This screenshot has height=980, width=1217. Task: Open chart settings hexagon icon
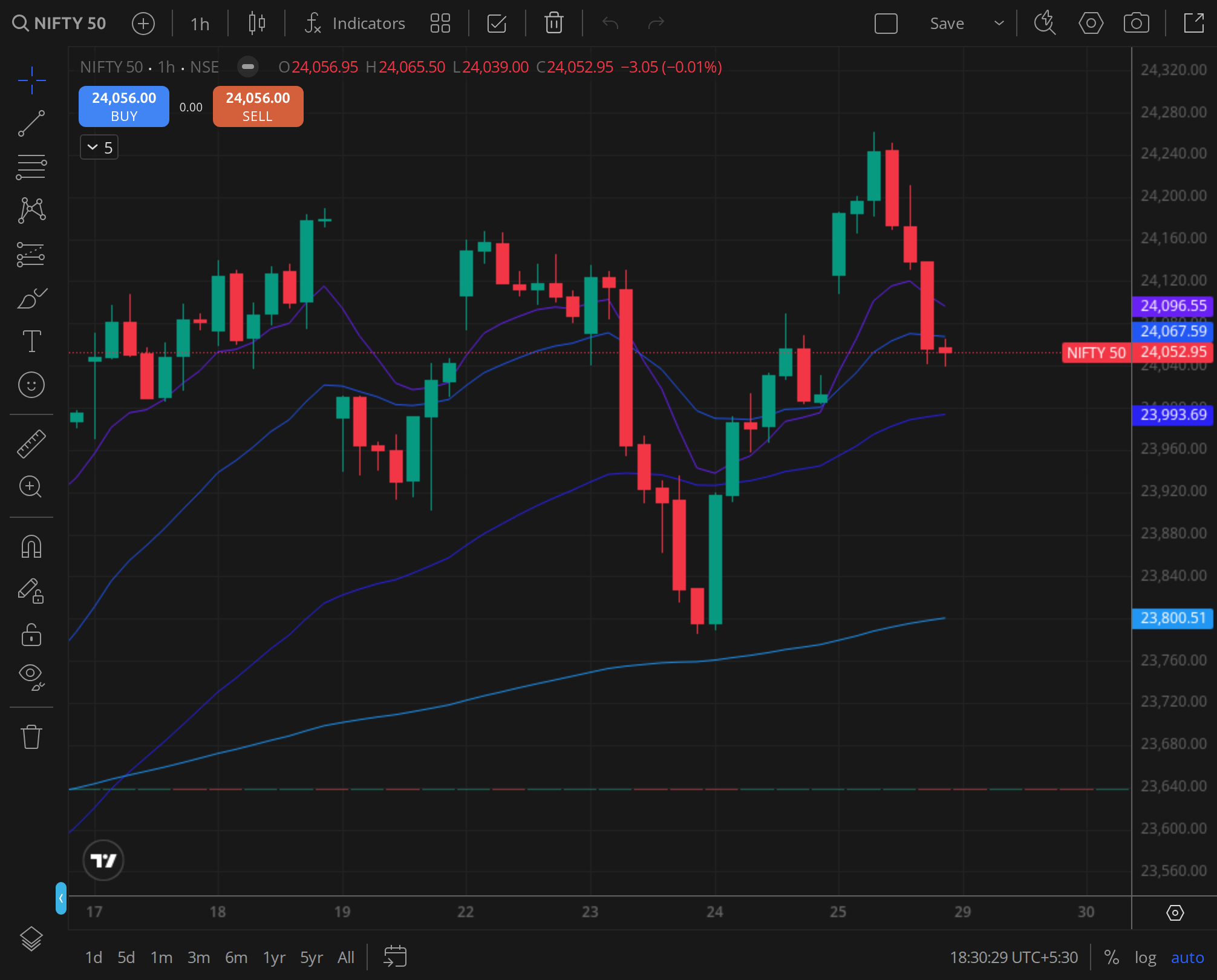pos(1091,24)
